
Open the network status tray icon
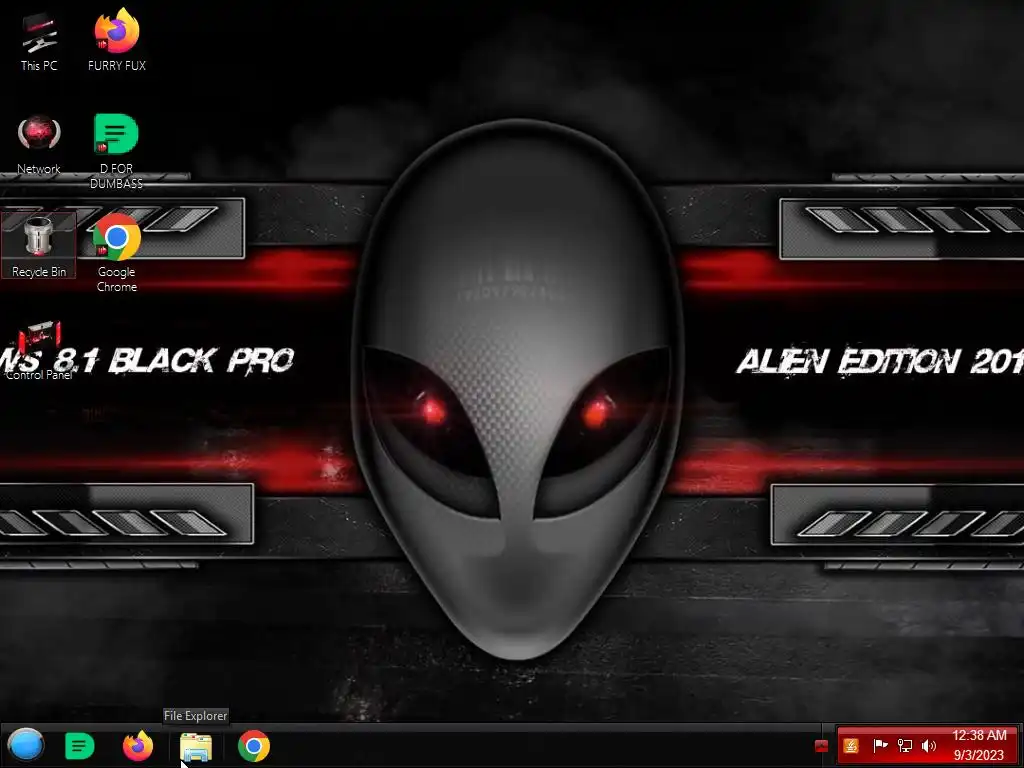click(x=905, y=746)
